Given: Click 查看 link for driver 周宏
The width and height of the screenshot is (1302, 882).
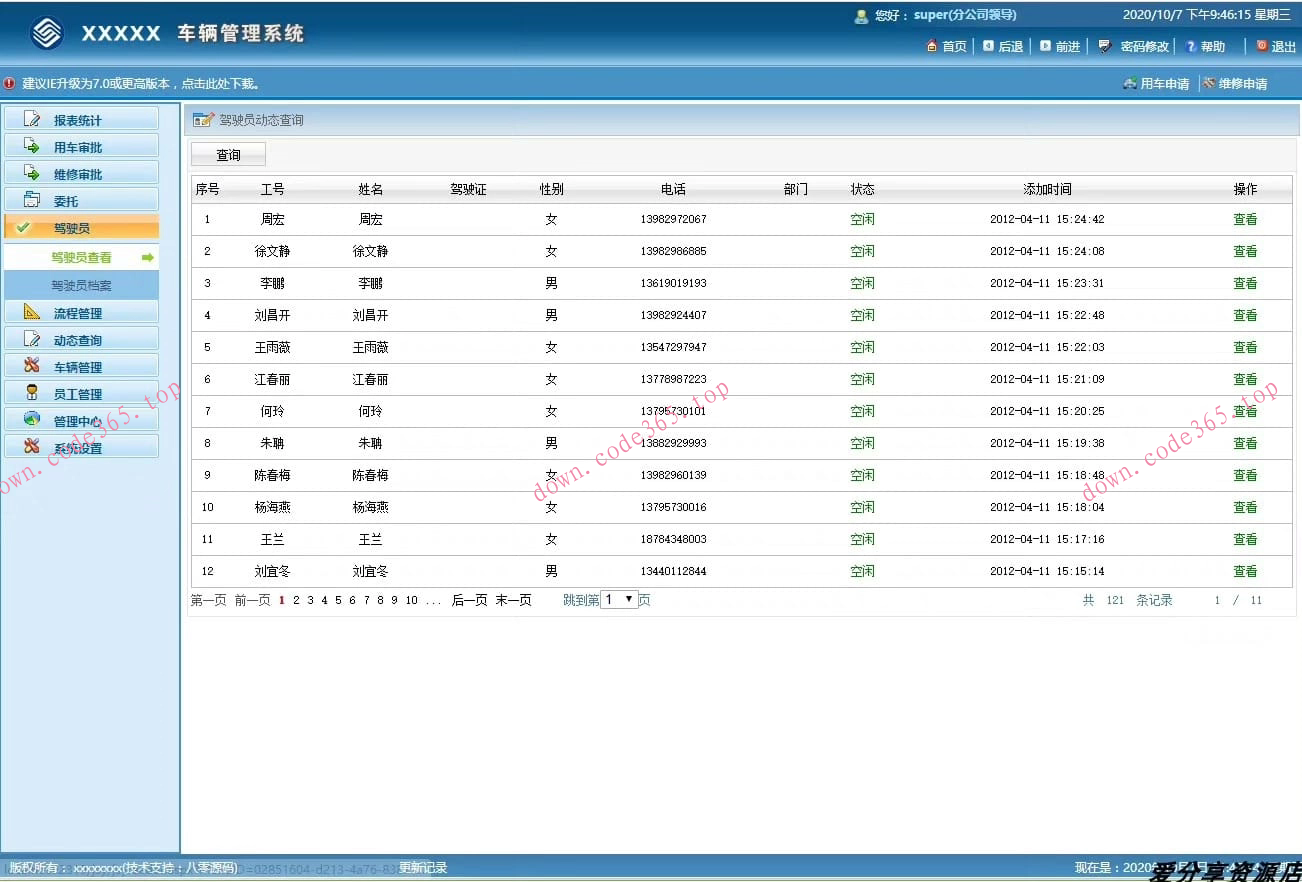Looking at the screenshot, I should click(1245, 219).
